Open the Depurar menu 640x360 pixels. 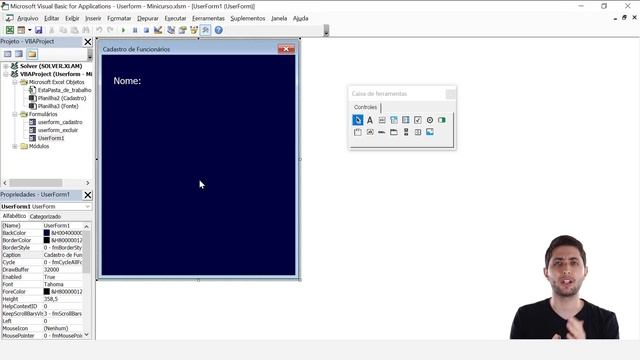coord(148,18)
